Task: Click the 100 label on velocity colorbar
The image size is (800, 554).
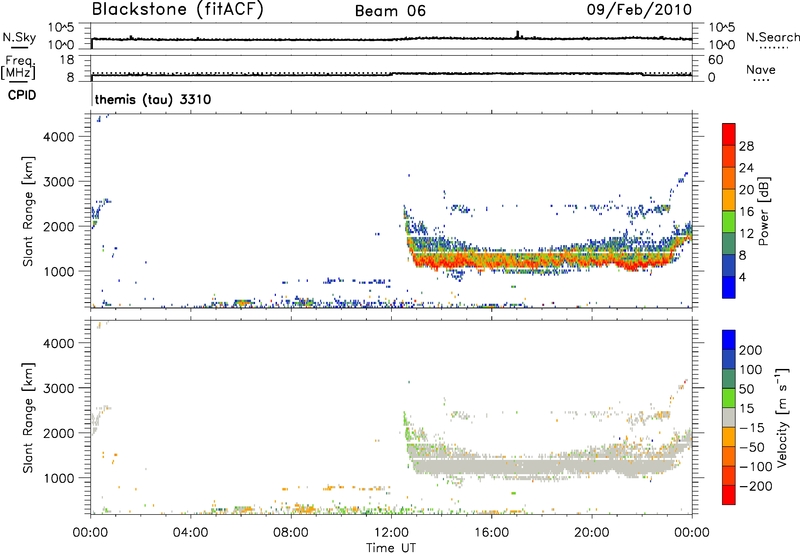Action: [751, 370]
